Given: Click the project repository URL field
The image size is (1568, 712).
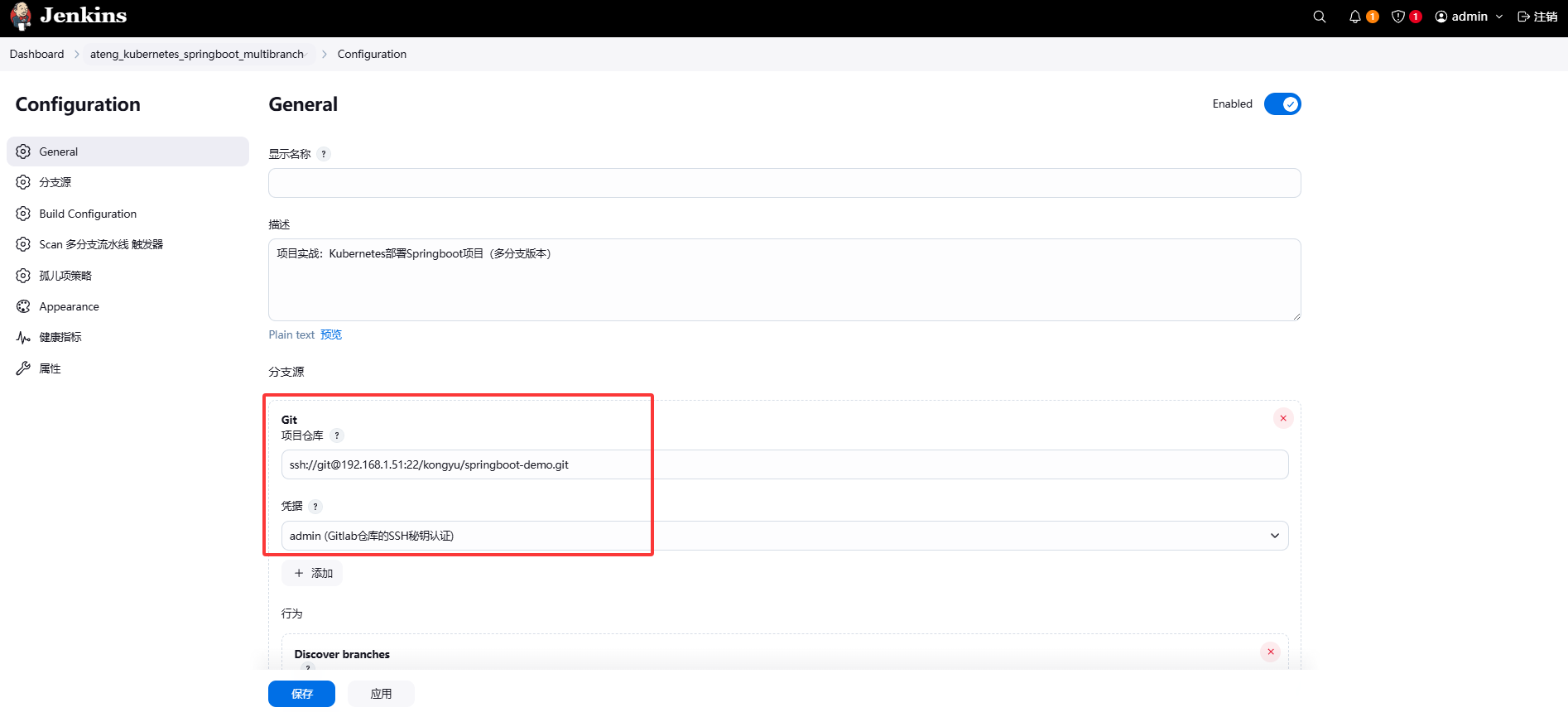Looking at the screenshot, I should click(x=784, y=464).
